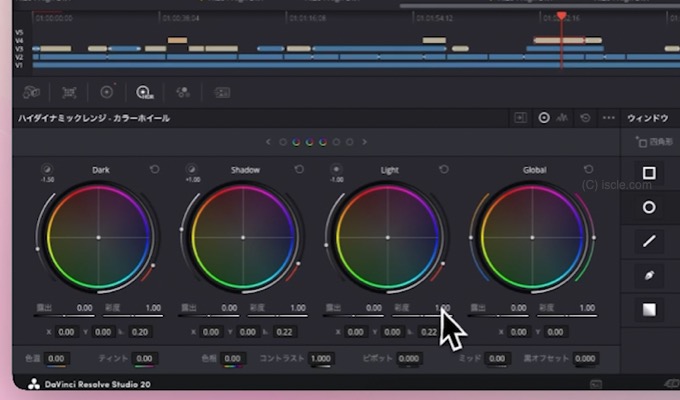Open the HDR palette three-dots options menu

607,118
